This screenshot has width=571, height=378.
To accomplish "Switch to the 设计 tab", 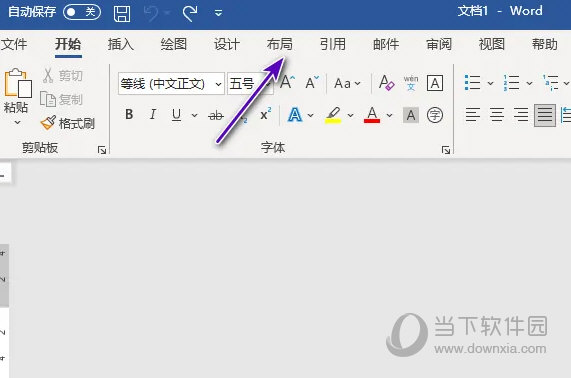I will (x=227, y=44).
